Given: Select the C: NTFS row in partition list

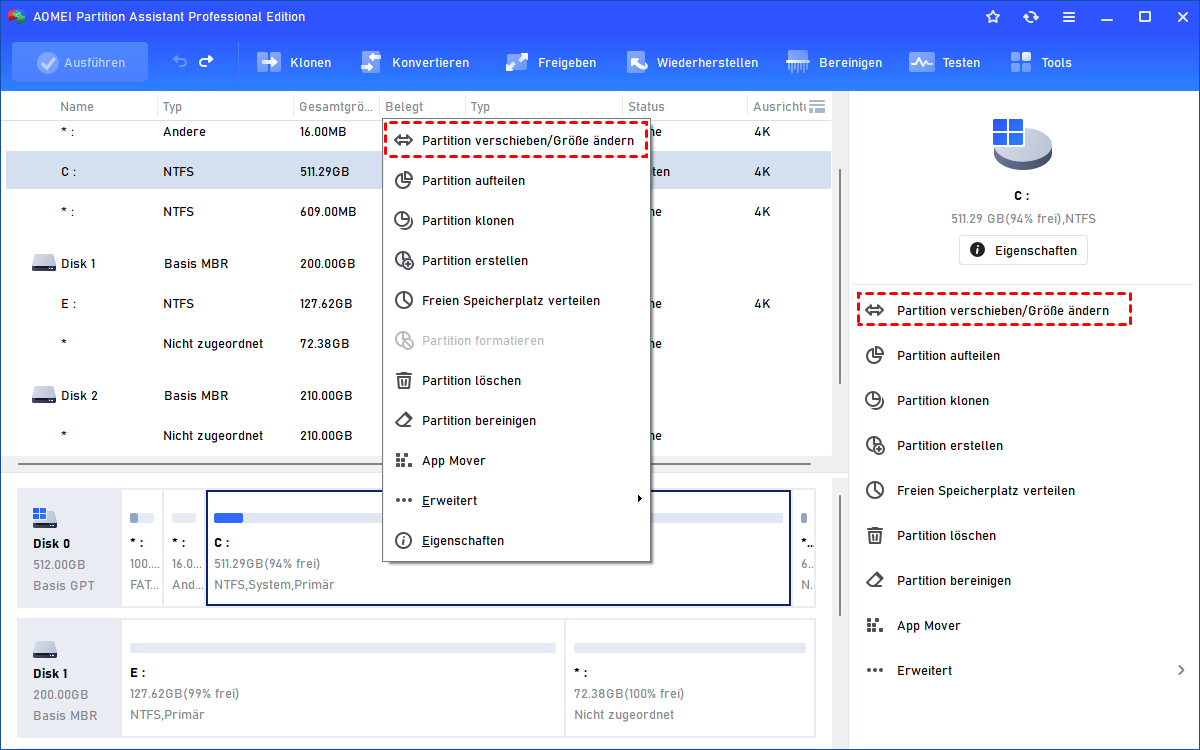Looking at the screenshot, I should click(x=418, y=171).
